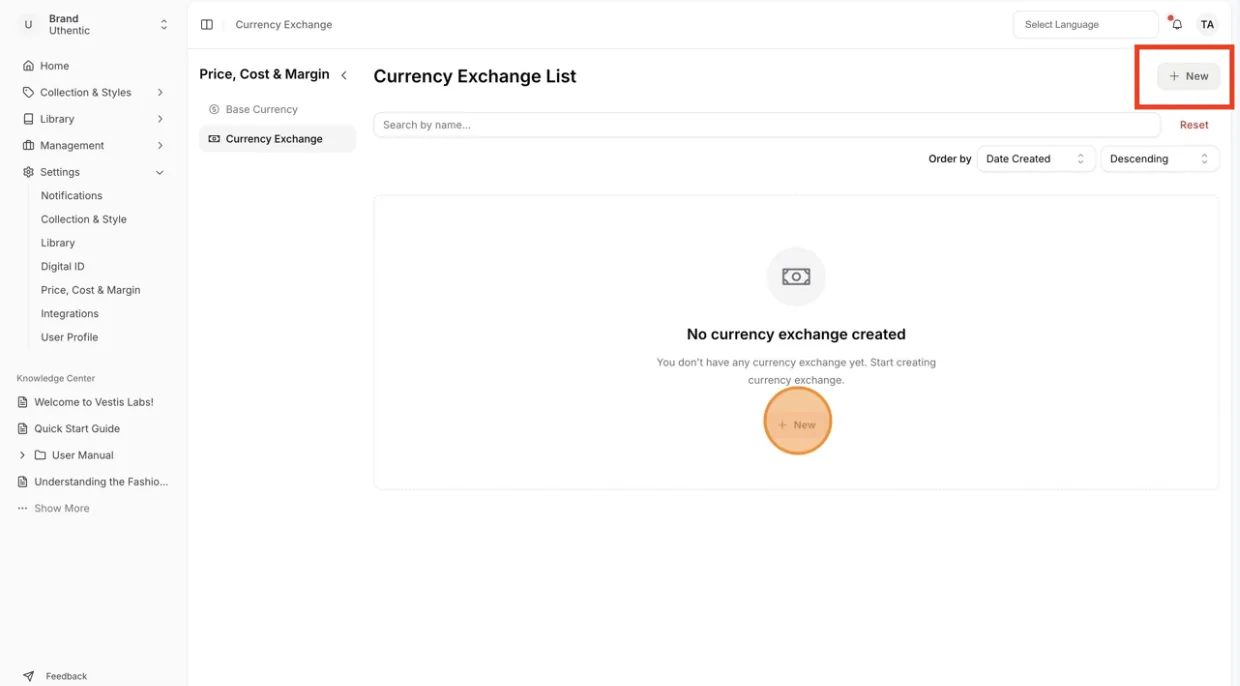Click the Quick Start Guide document icon
Viewport: 1240px width, 686px height.
point(23,428)
